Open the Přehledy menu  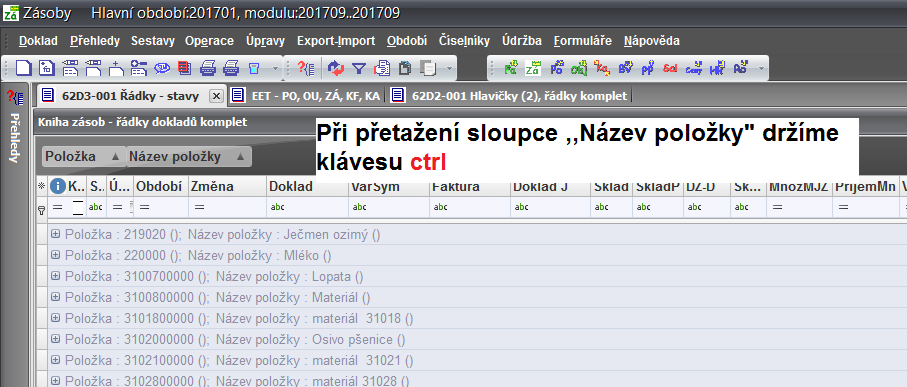[x=95, y=41]
